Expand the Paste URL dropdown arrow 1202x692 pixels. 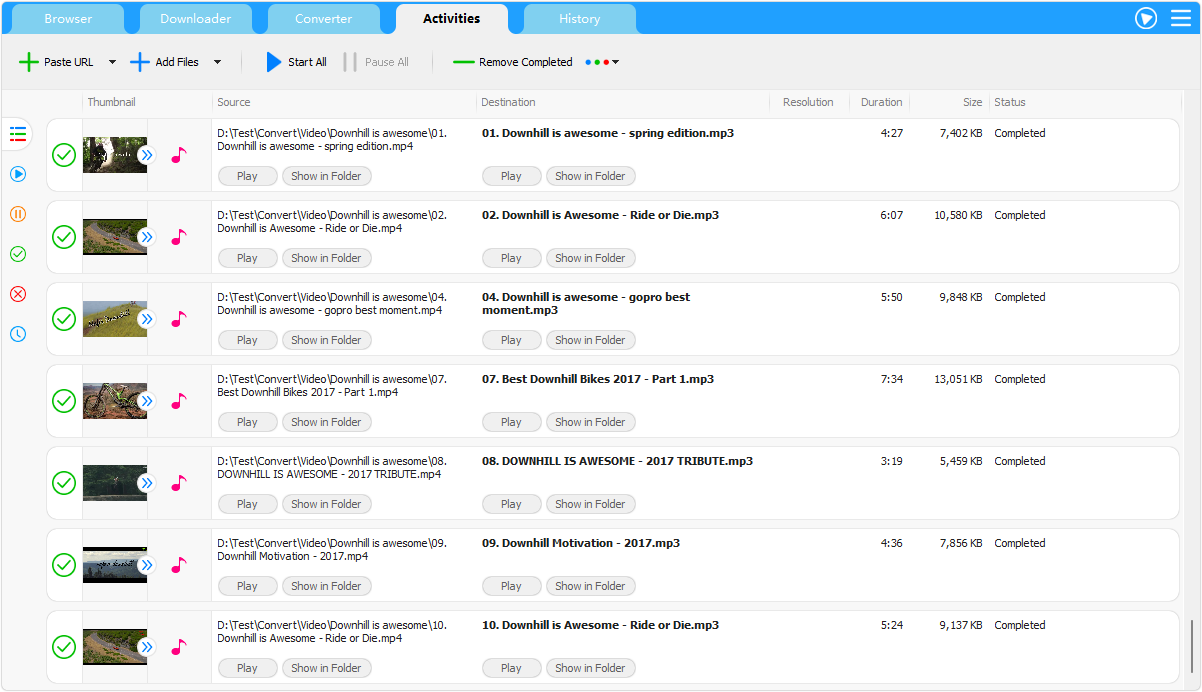point(112,62)
